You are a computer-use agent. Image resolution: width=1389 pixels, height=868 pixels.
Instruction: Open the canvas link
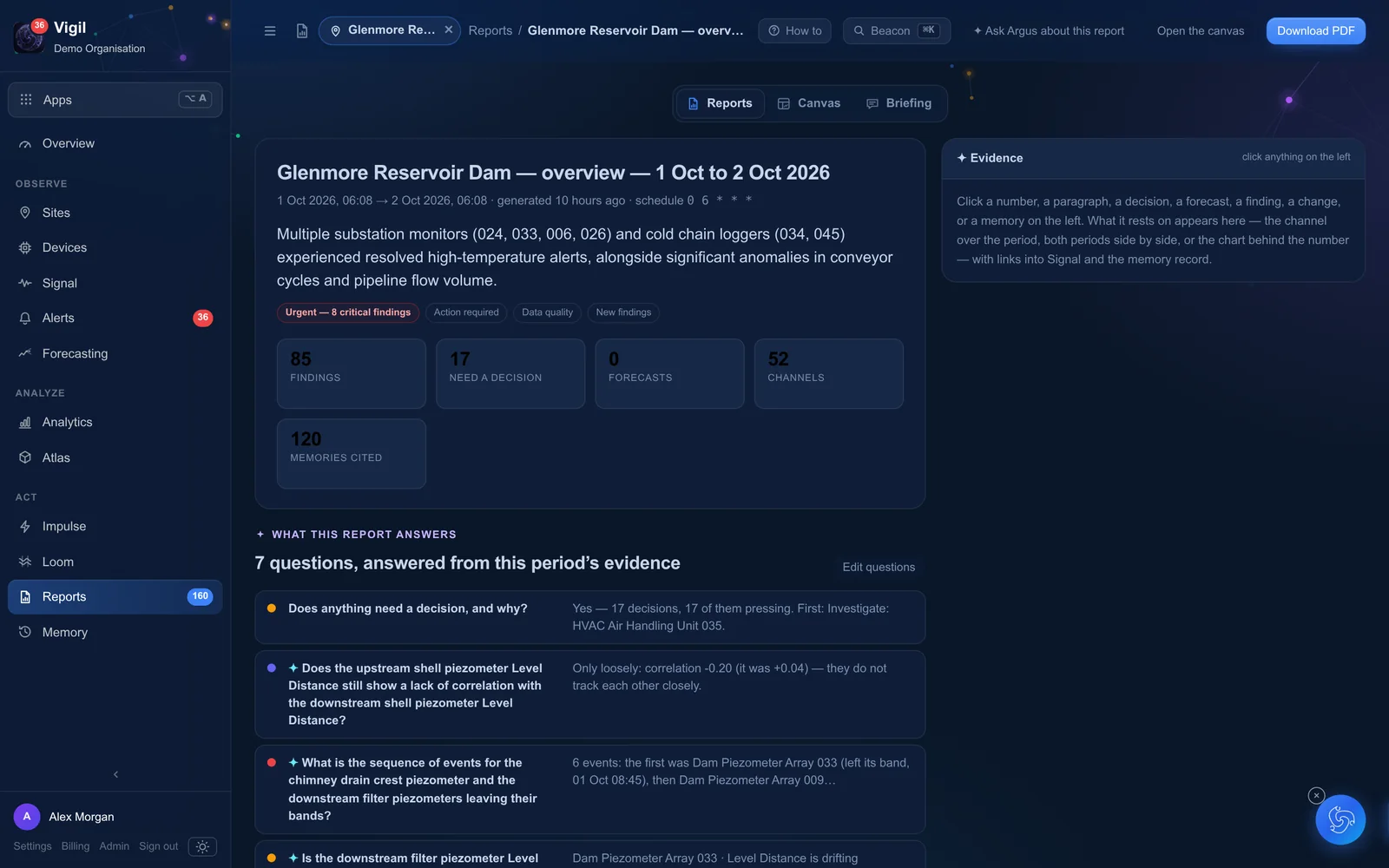[1201, 31]
